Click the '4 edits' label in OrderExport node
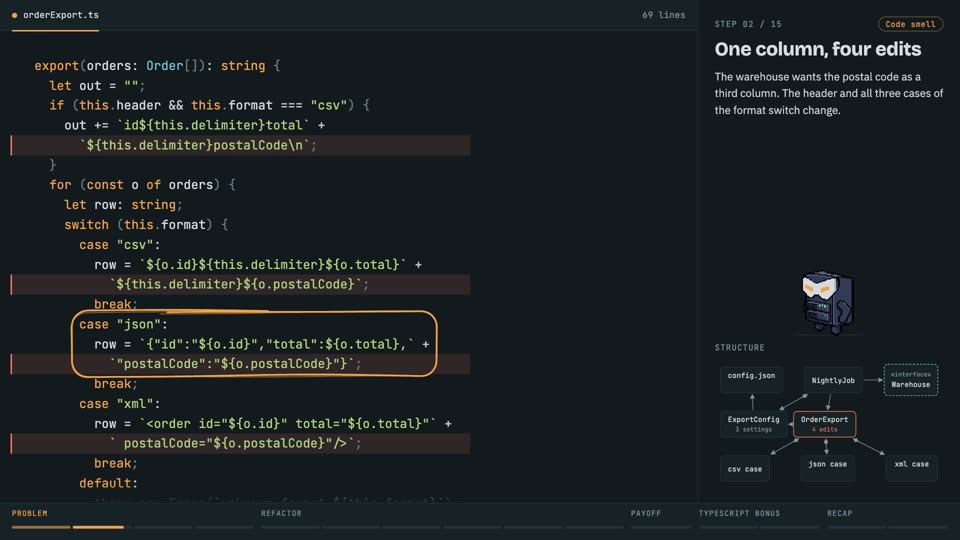The height and width of the screenshot is (540, 960). point(824,429)
